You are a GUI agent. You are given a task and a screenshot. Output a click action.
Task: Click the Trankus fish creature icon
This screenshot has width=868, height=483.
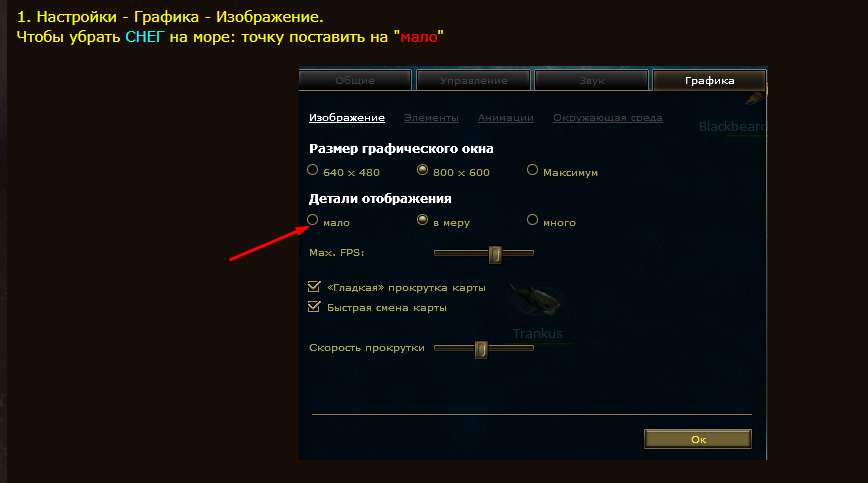tap(535, 299)
